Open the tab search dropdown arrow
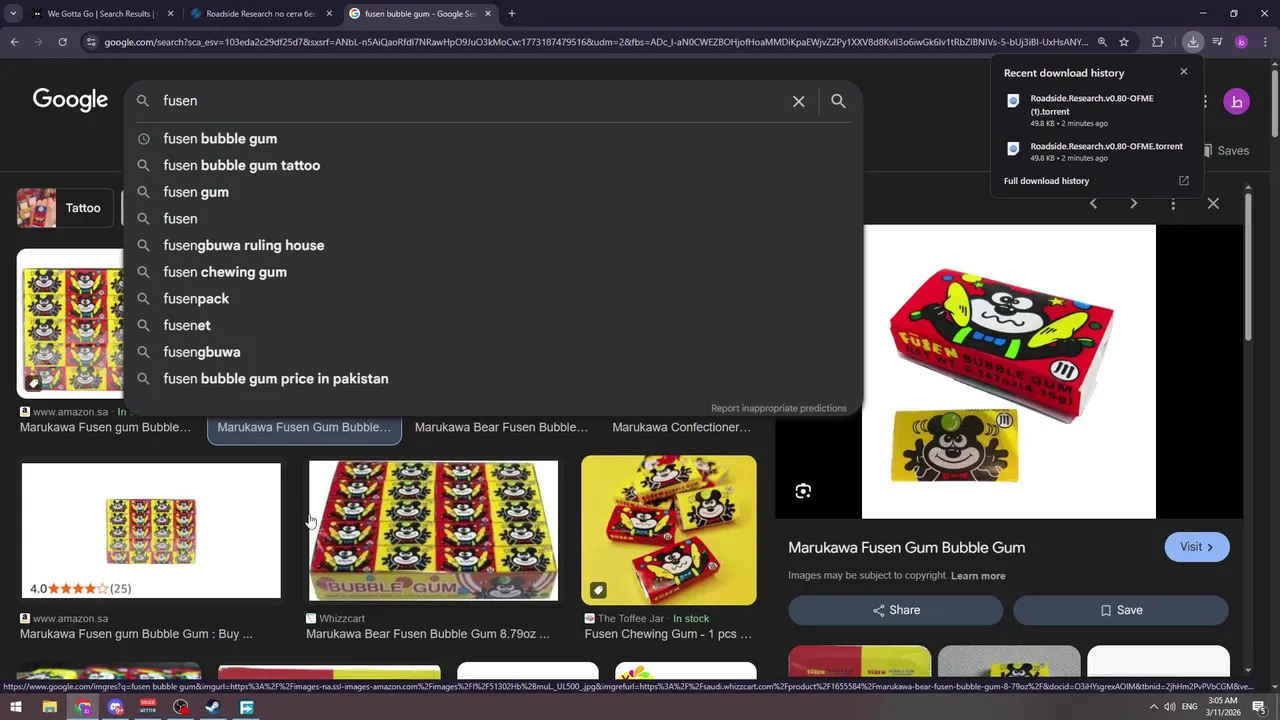The width and height of the screenshot is (1280, 720). (13, 14)
